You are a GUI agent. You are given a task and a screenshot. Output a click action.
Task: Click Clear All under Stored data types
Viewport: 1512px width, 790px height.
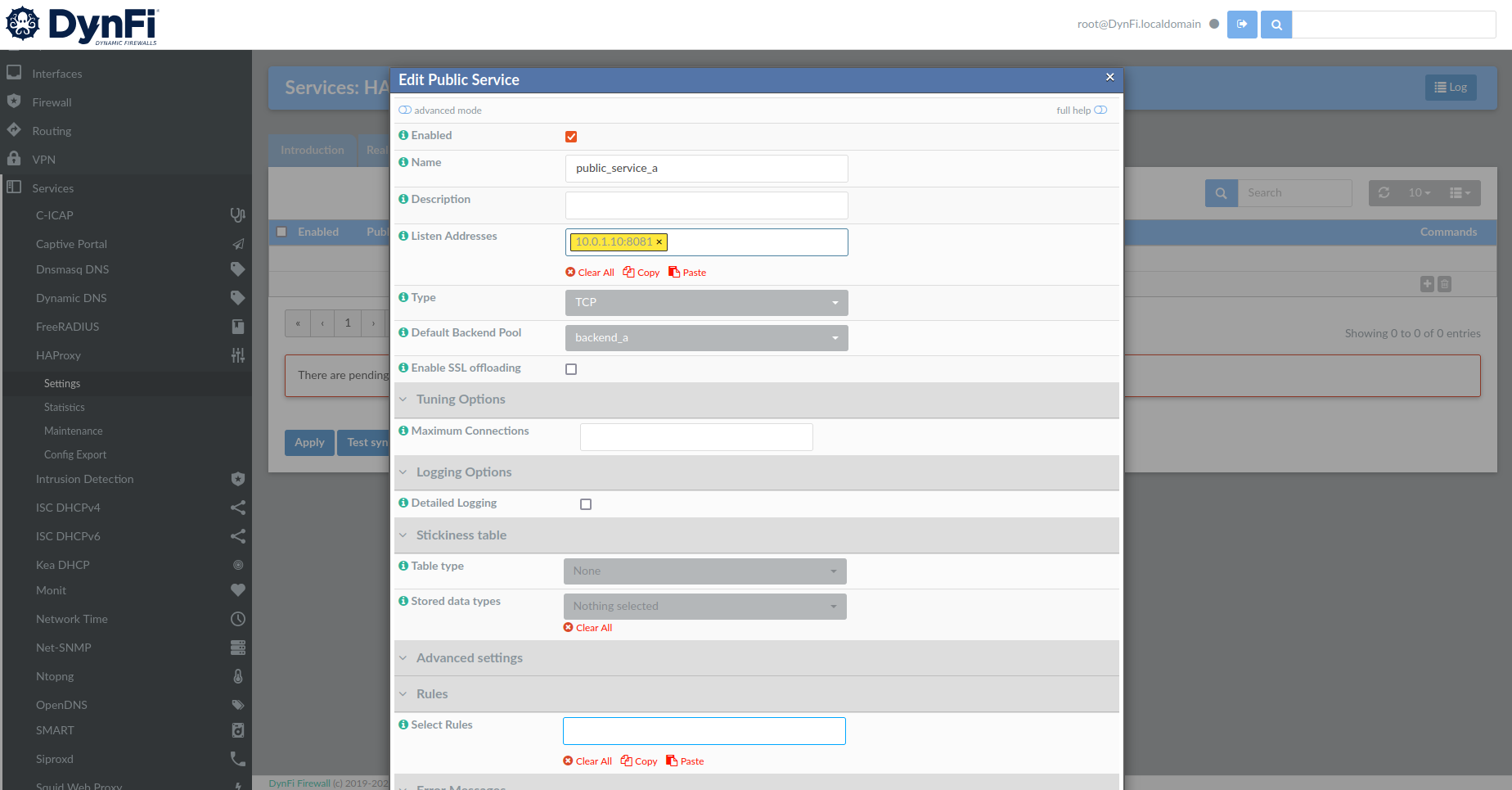coord(587,628)
